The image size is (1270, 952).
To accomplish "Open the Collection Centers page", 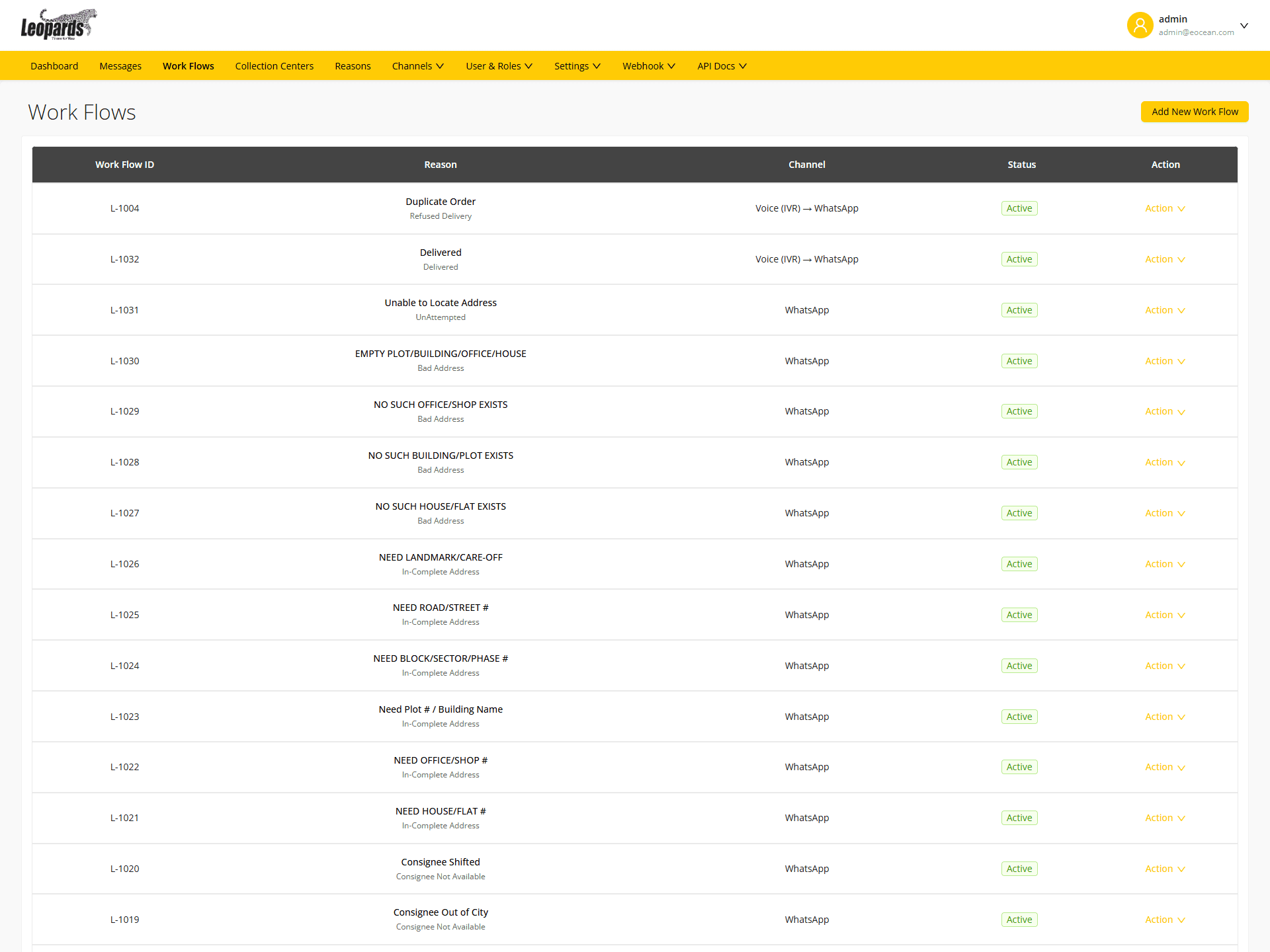I will point(274,65).
